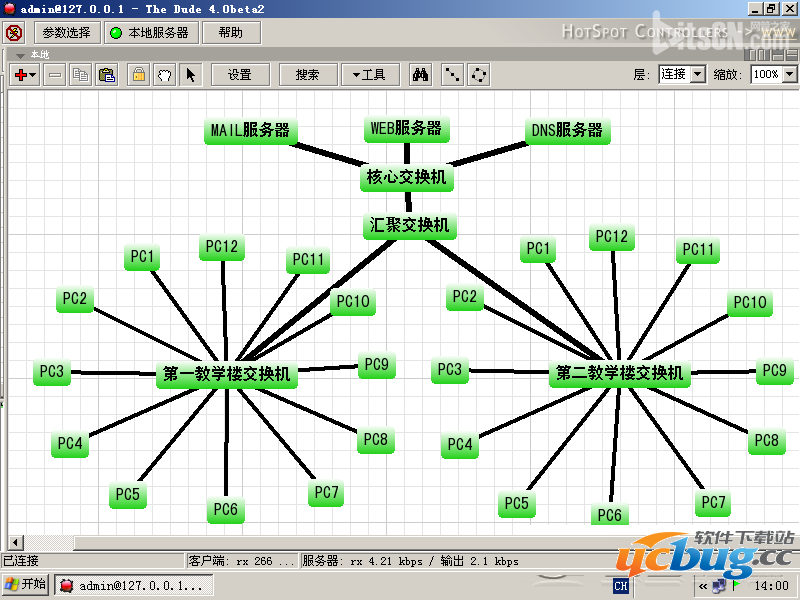Viewport: 800px width, 600px height.
Task: Click the 设置 settings button
Action: [x=239, y=74]
